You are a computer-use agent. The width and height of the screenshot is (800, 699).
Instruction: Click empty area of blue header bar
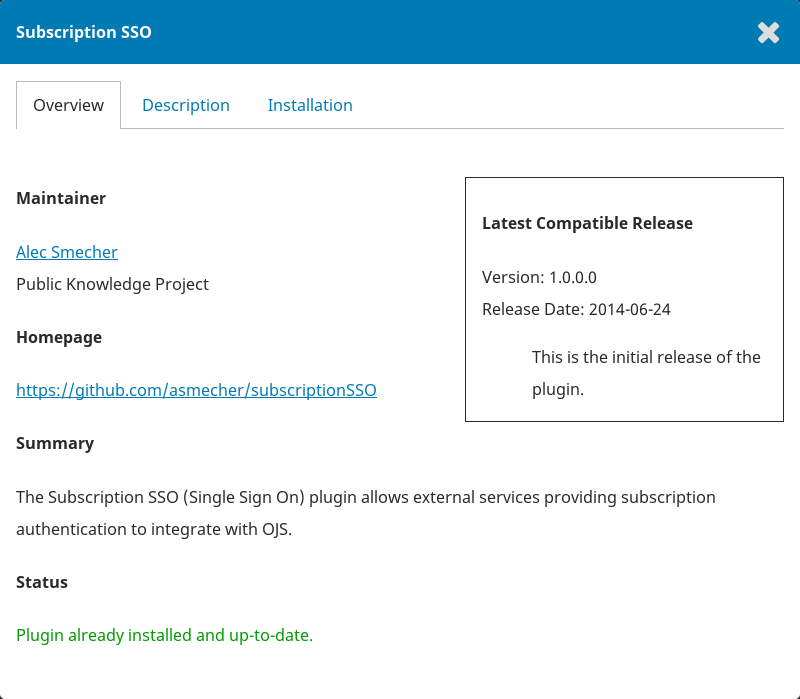(x=450, y=32)
